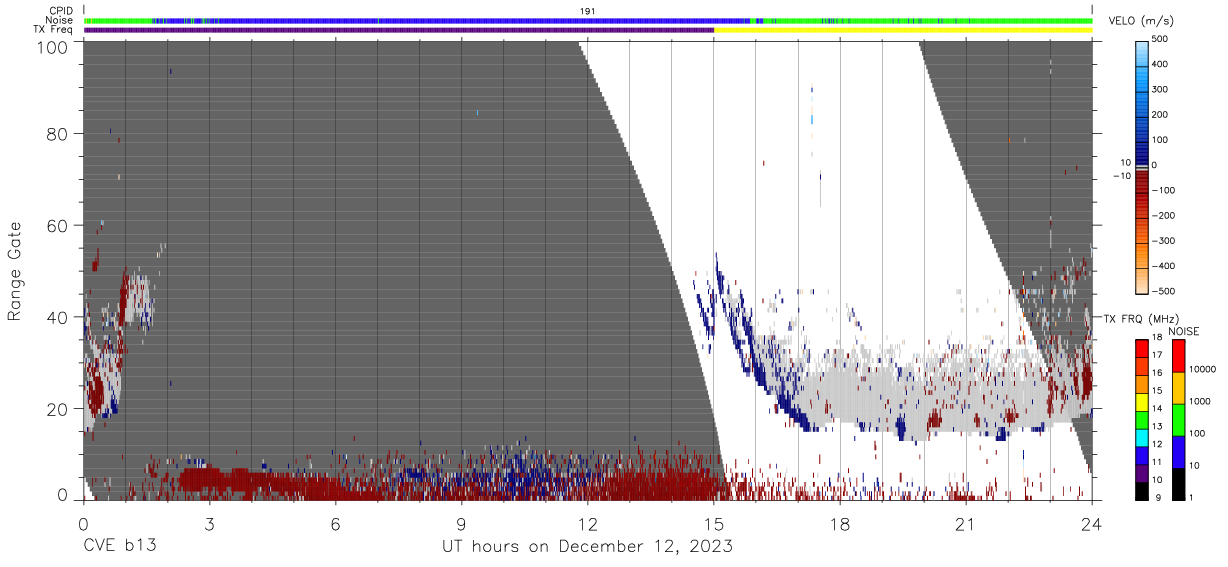
Task: Click the Noise row label at top left
Action: click(60, 20)
